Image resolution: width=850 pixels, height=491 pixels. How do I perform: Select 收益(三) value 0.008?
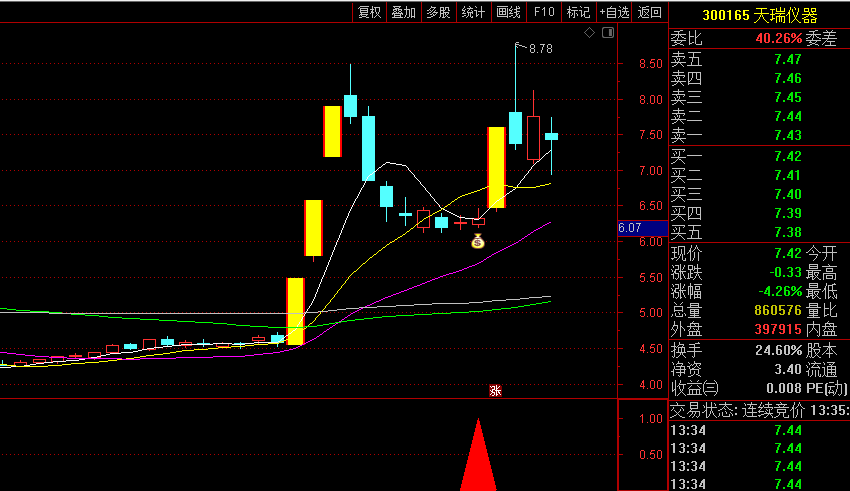pos(784,389)
